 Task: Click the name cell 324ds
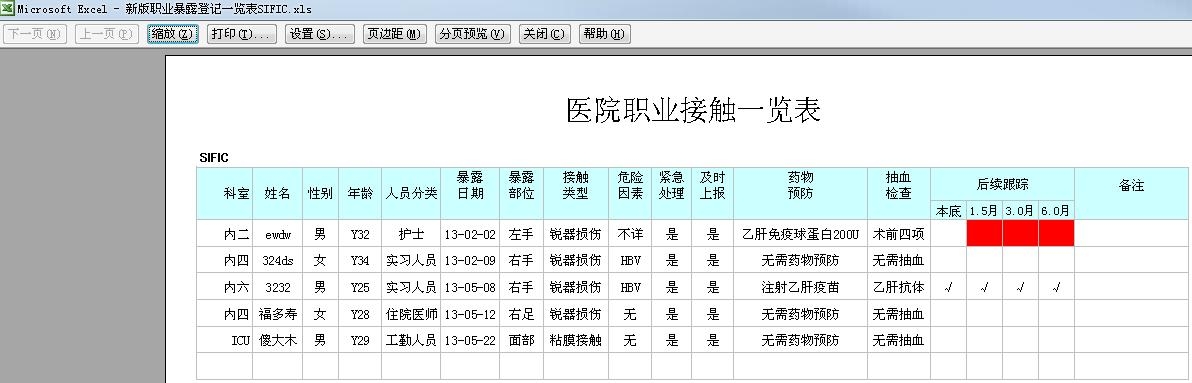point(277,261)
